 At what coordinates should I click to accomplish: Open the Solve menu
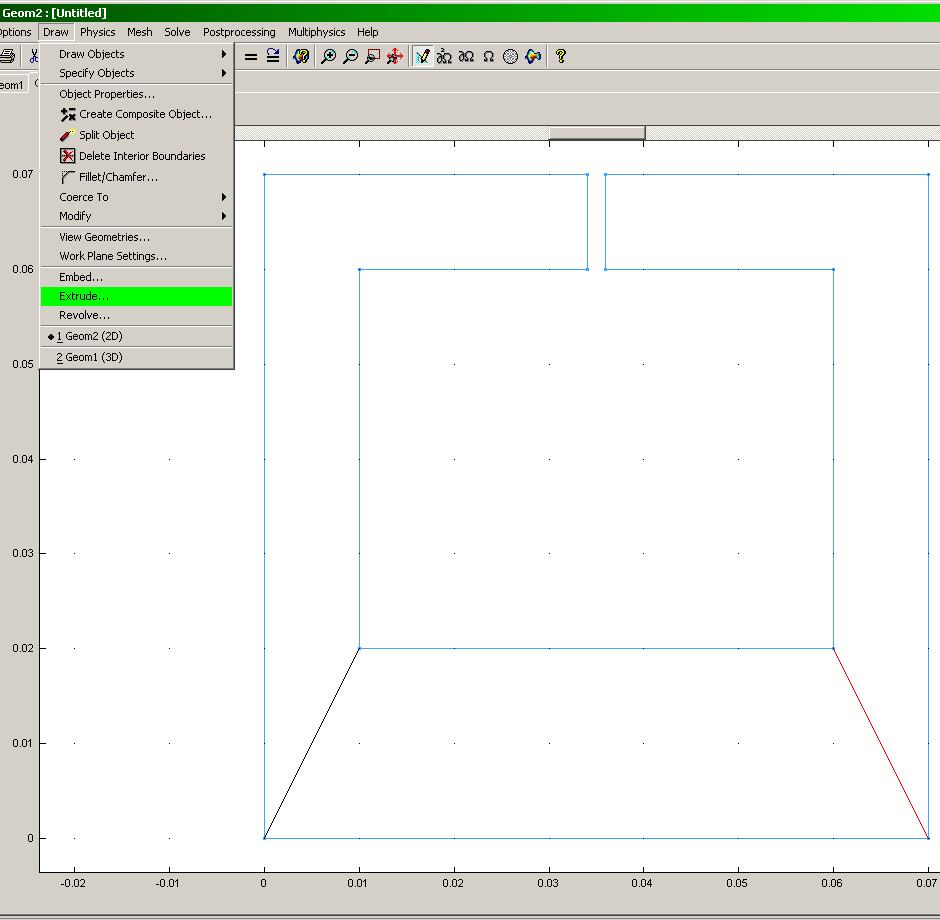tap(177, 32)
